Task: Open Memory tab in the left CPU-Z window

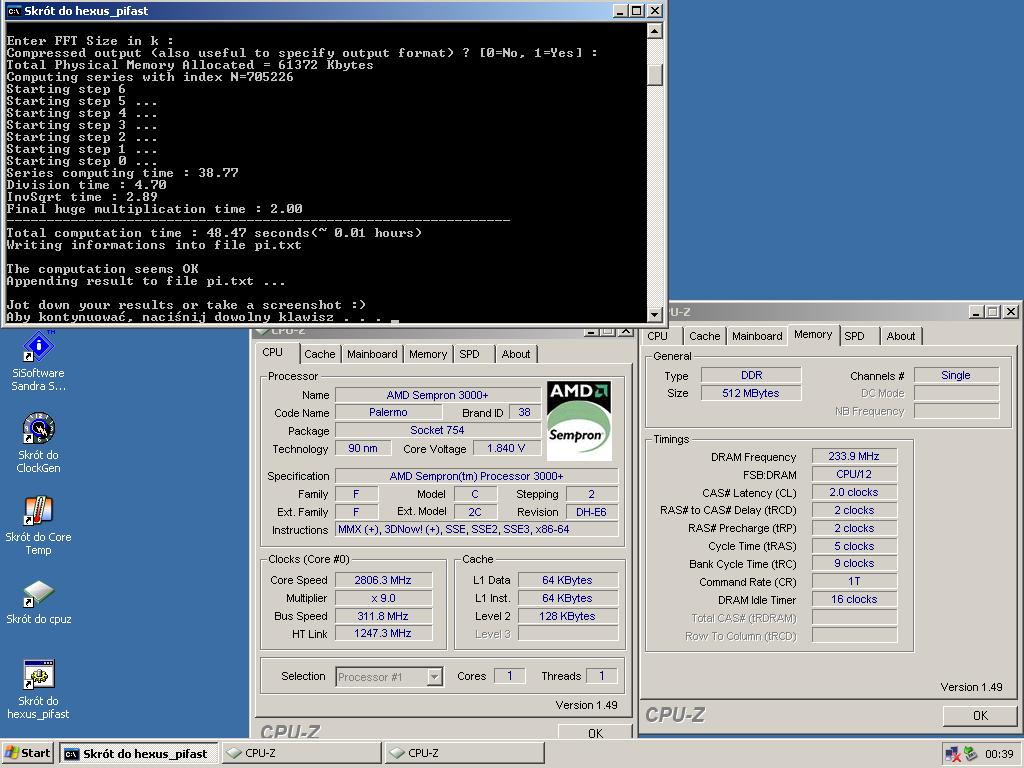Action: coord(428,354)
